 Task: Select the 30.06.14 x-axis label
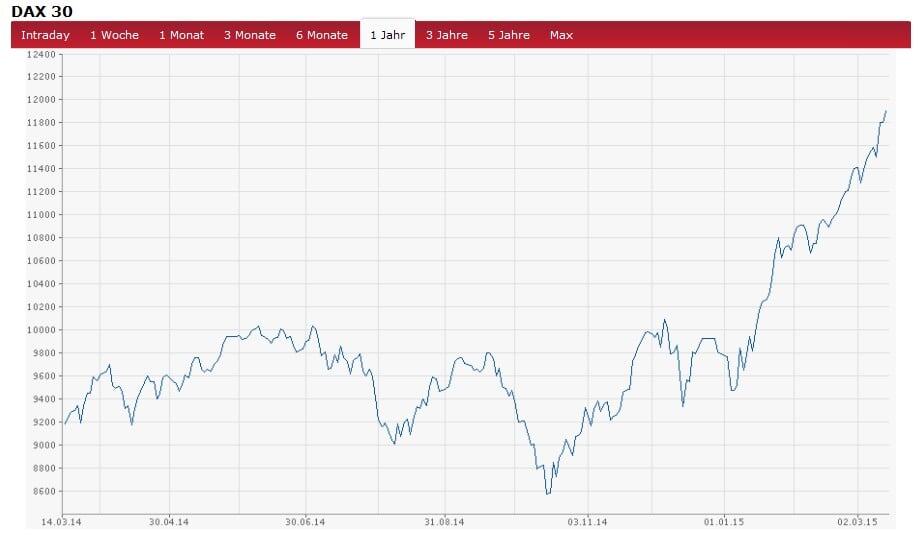306,521
